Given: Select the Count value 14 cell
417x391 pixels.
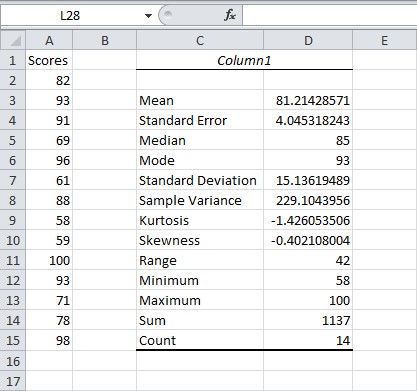Looking at the screenshot, I should (x=308, y=340).
